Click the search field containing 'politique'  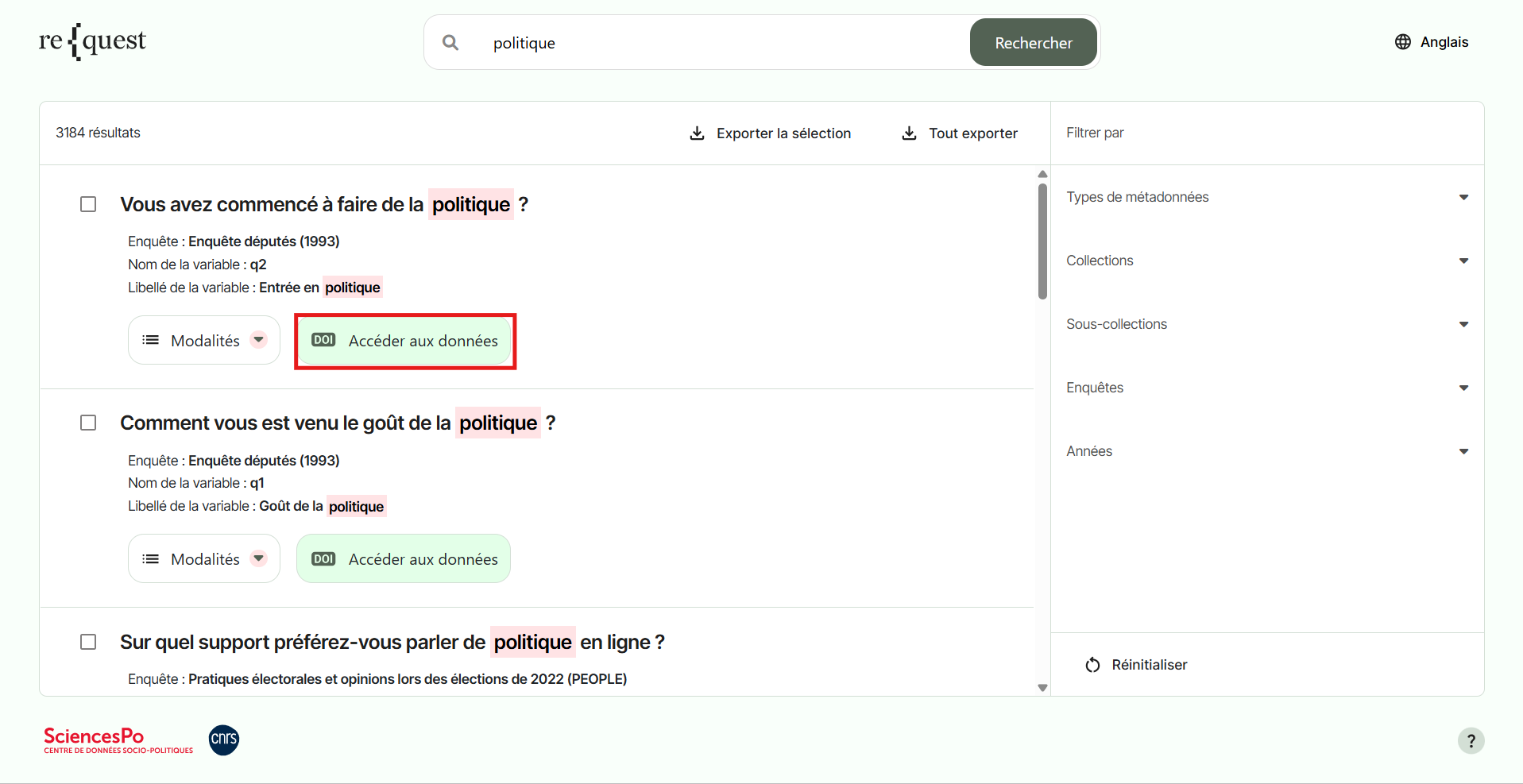coord(715,43)
